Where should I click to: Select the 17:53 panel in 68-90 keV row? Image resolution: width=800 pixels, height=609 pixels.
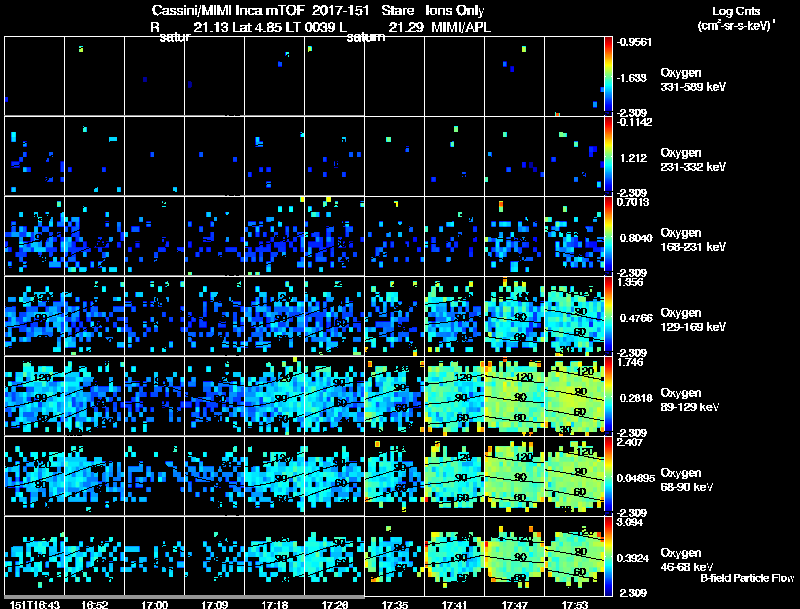(574, 476)
